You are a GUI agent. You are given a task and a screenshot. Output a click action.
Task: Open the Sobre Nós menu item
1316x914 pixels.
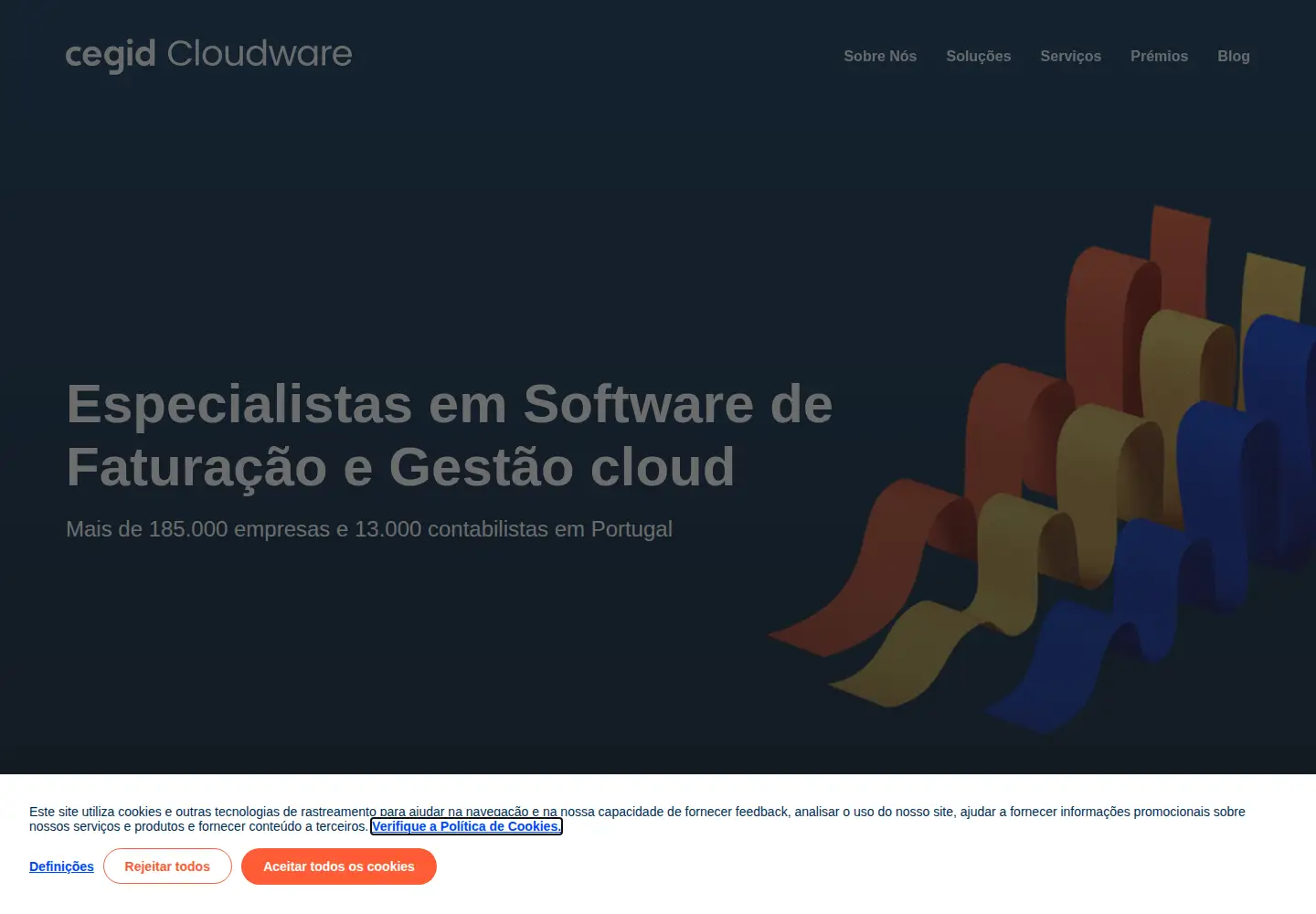click(x=880, y=56)
